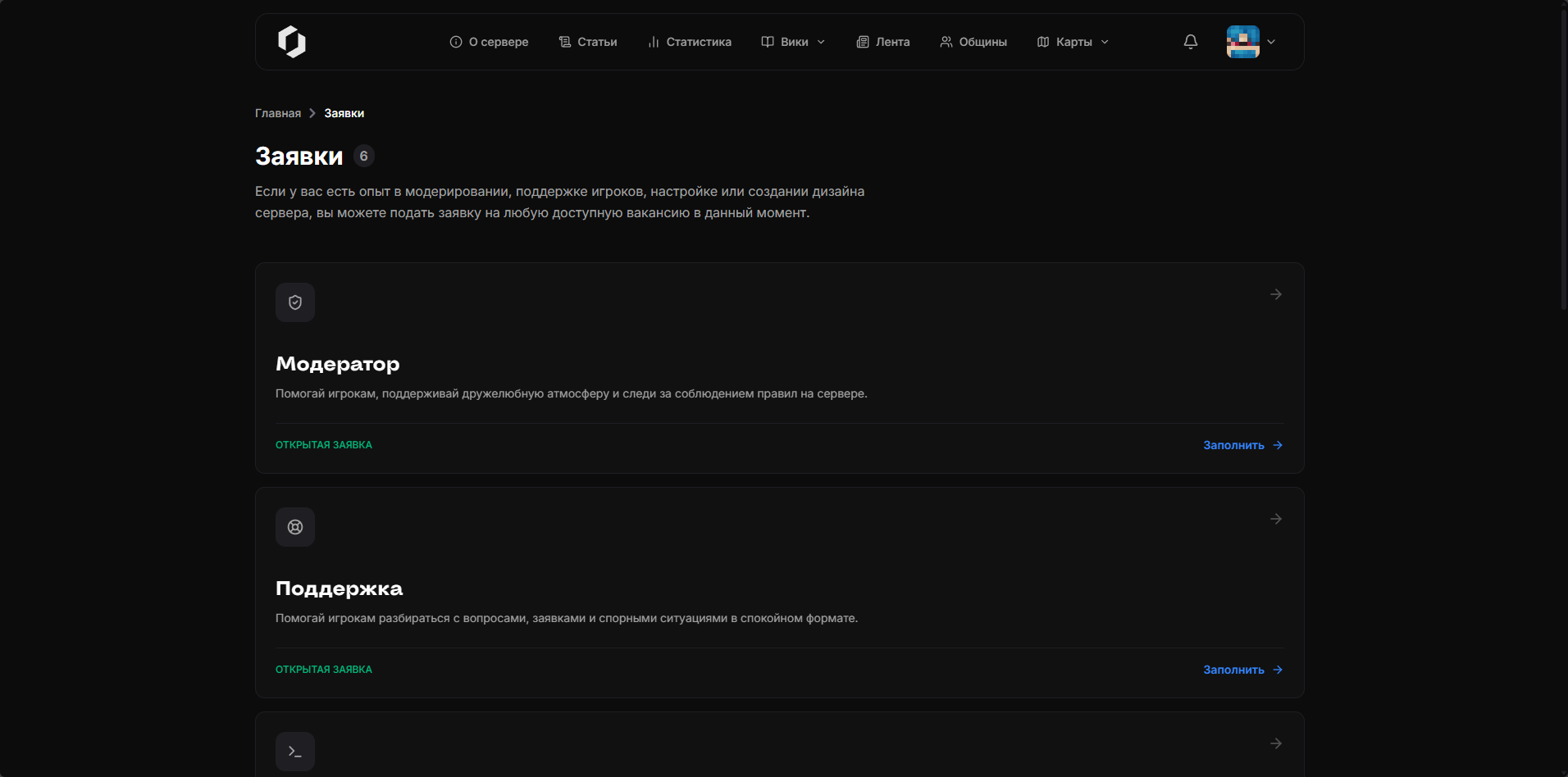1568x777 pixels.
Task: Open the notifications bell
Action: point(1191,42)
